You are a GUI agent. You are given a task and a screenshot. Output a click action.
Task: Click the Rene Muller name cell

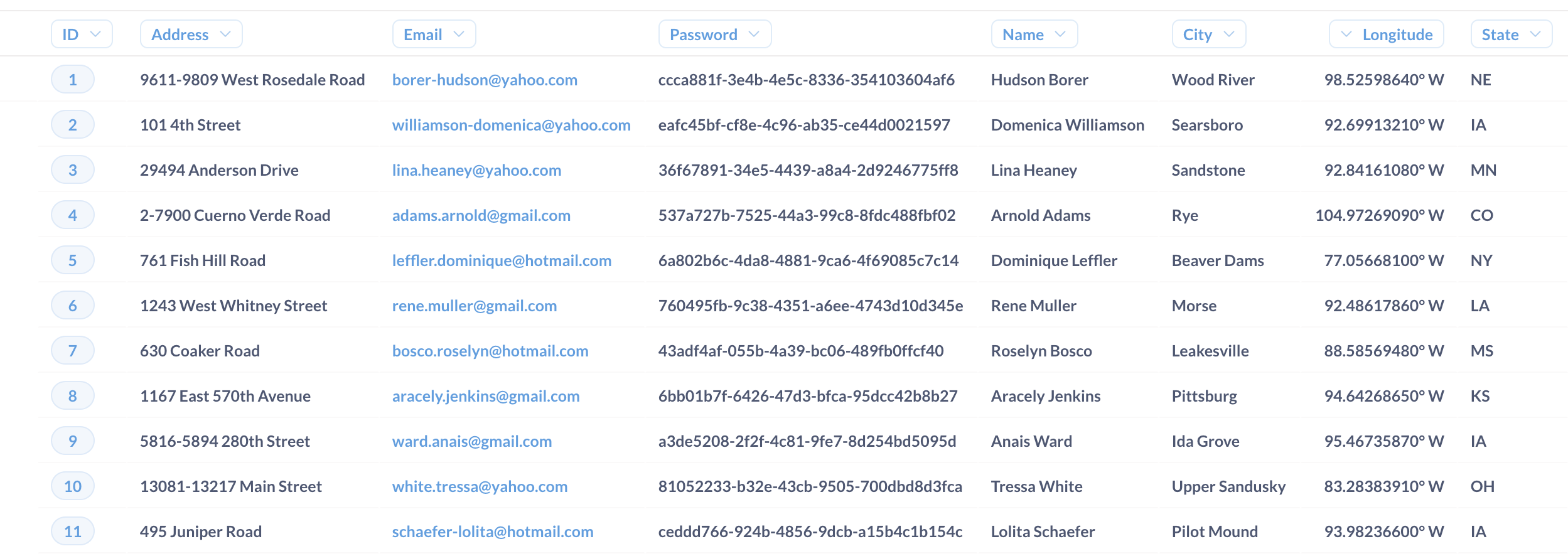click(1033, 306)
